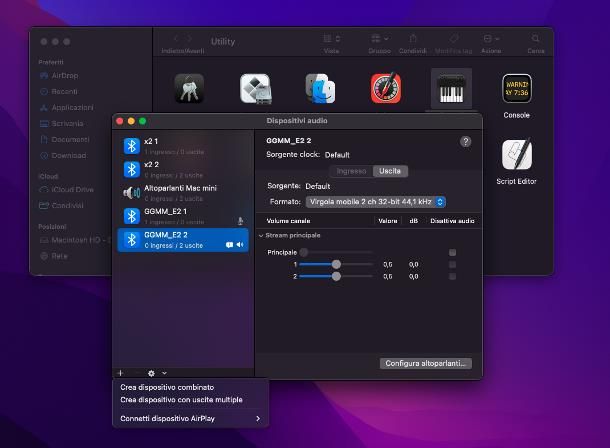Open the Console app icon
The image size is (610, 448).
tap(517, 89)
